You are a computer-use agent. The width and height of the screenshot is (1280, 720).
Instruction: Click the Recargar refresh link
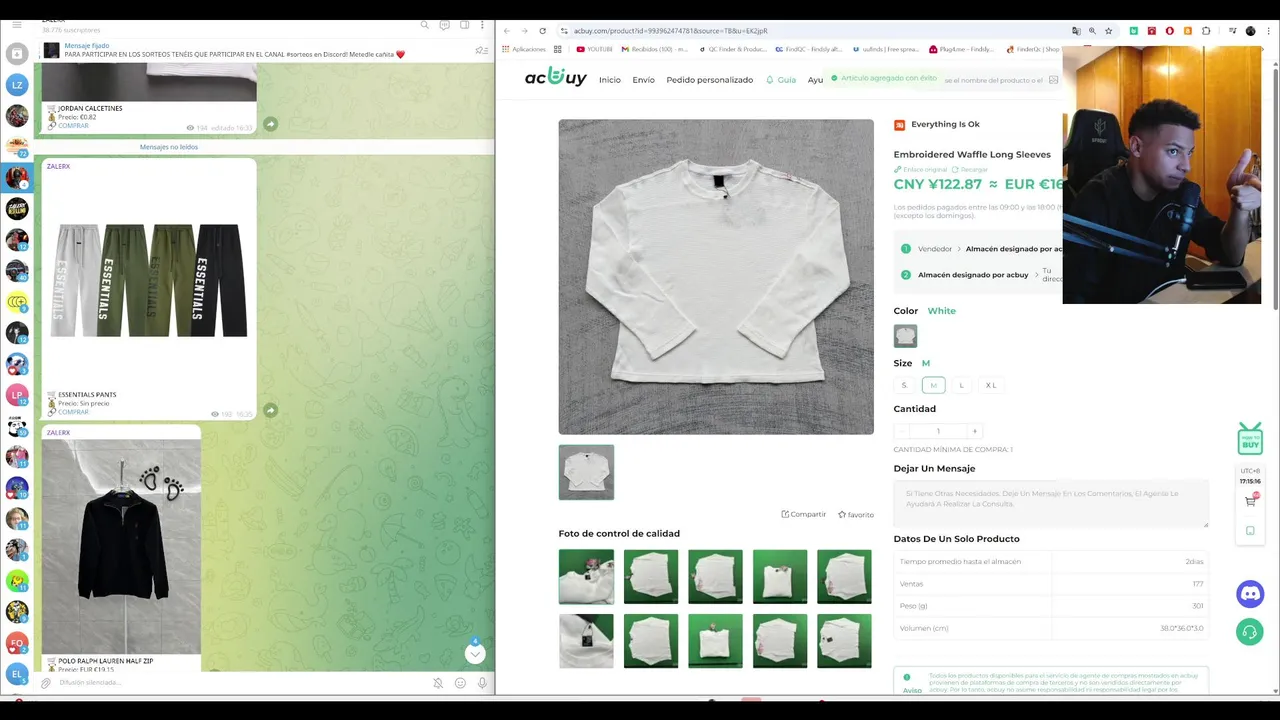(x=970, y=170)
